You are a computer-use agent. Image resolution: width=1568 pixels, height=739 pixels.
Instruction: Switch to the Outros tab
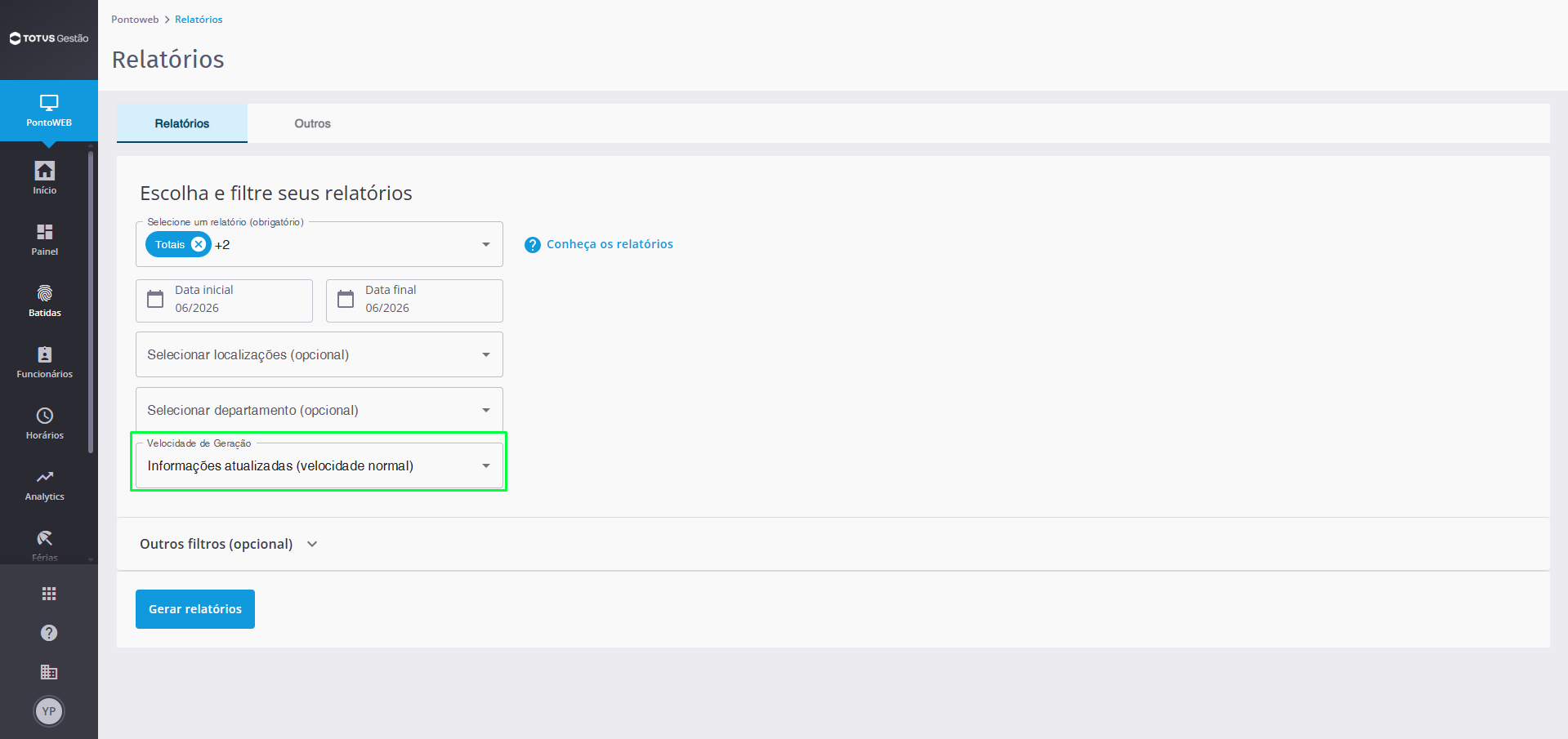[x=313, y=123]
